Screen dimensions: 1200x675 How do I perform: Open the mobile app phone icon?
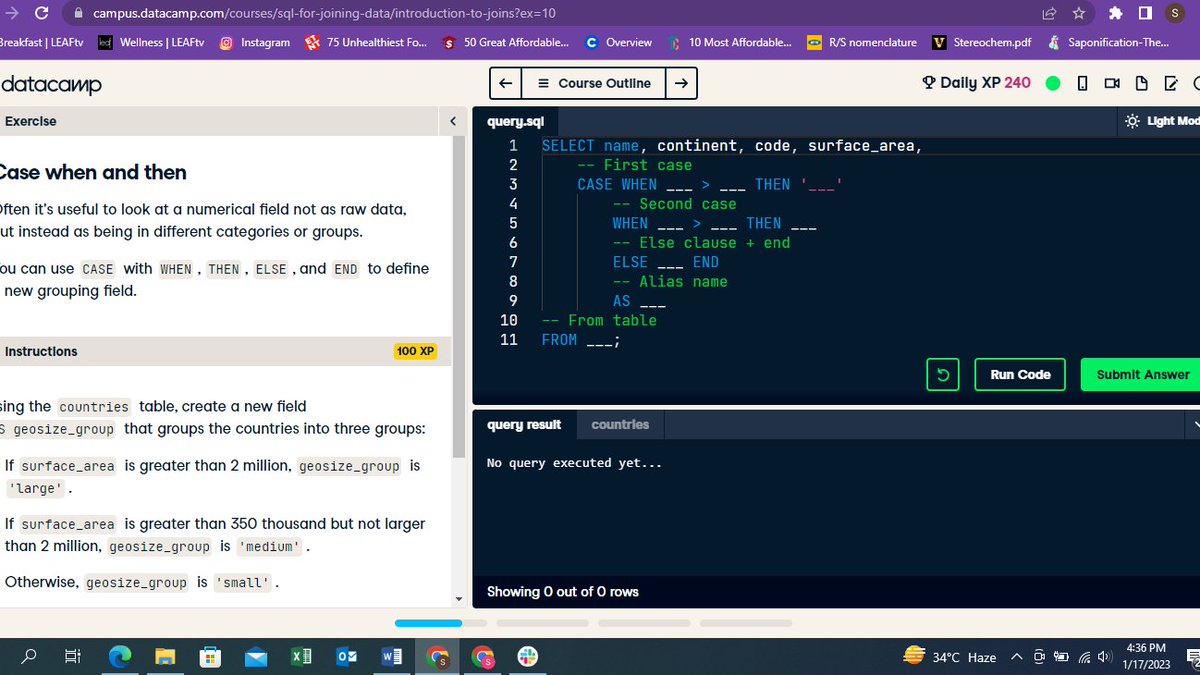1082,83
